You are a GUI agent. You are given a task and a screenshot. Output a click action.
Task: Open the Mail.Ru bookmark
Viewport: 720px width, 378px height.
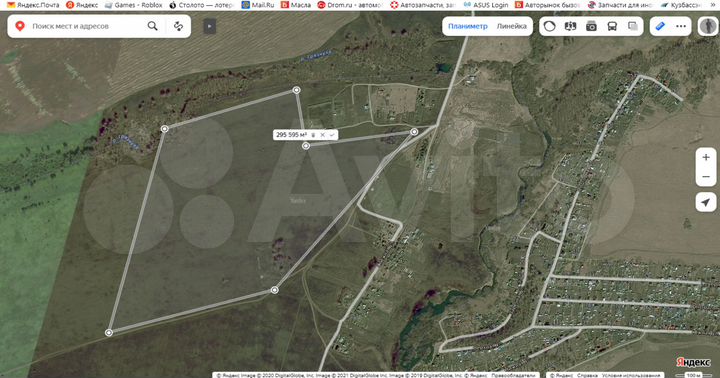pyautogui.click(x=258, y=5)
